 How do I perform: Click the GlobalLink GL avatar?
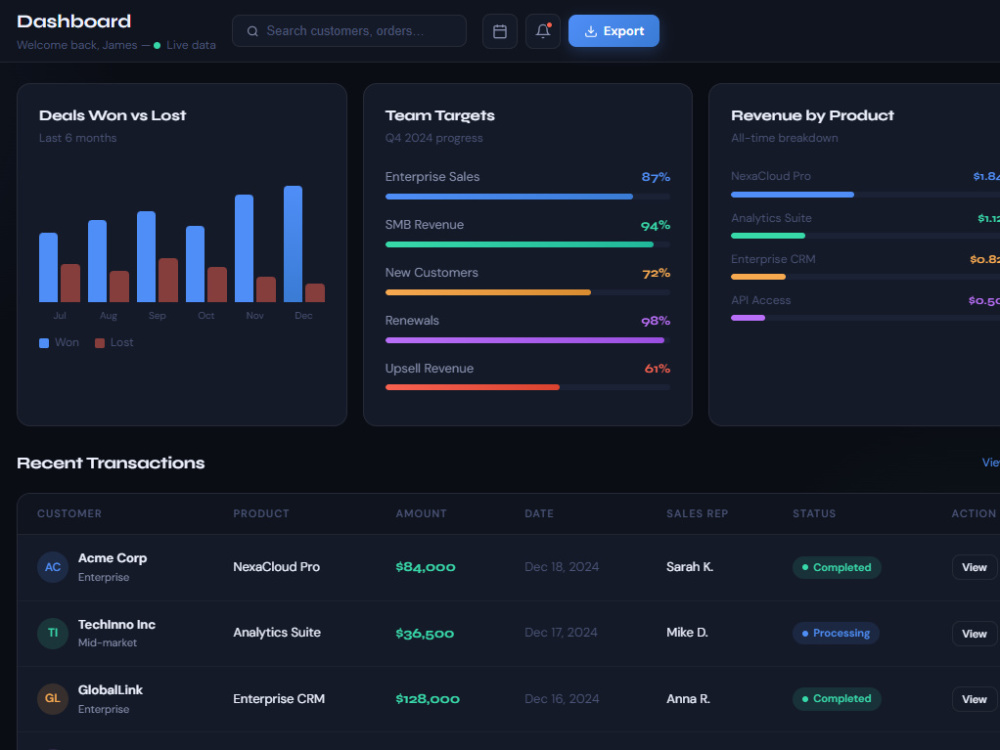(53, 699)
